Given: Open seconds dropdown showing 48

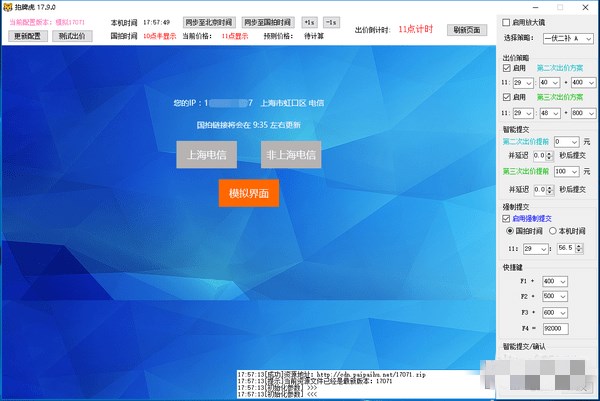Looking at the screenshot, I should [550, 113].
